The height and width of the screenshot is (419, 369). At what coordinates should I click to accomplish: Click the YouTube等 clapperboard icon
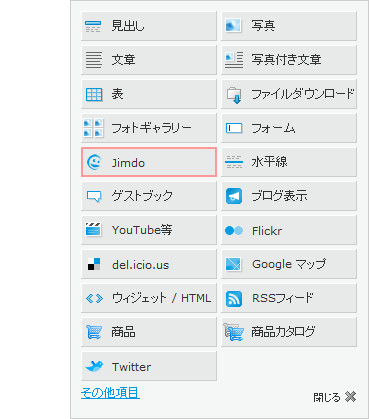(x=93, y=229)
